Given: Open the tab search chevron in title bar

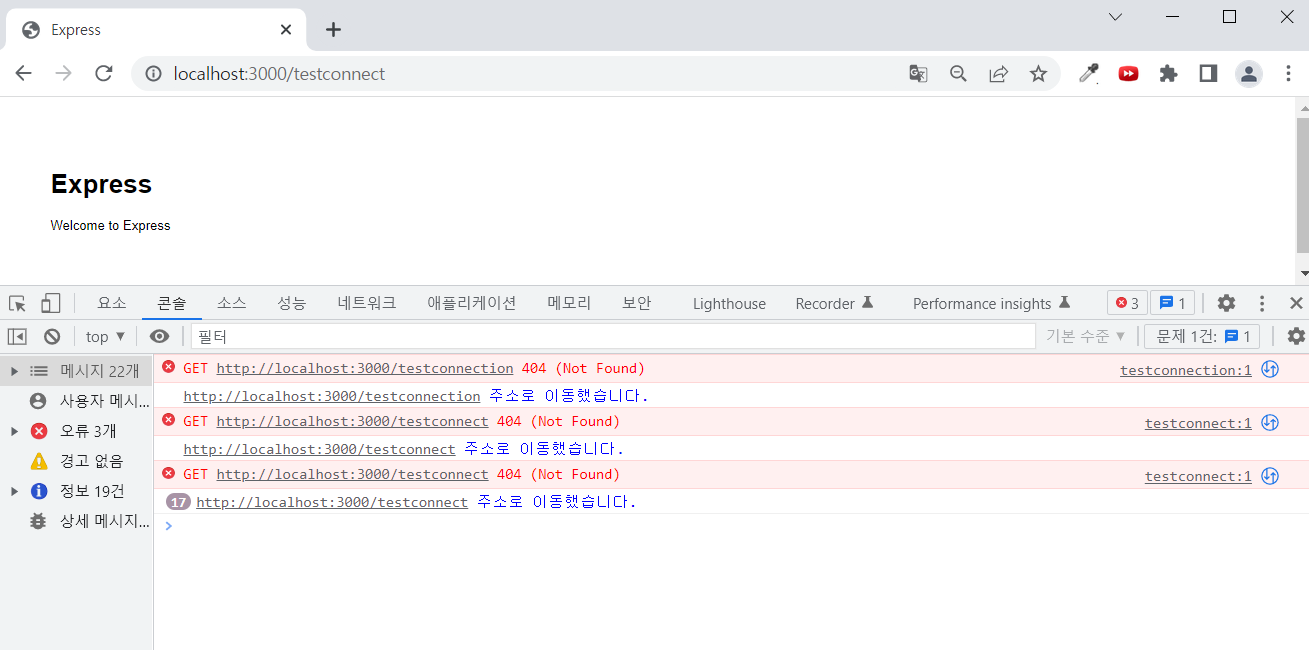Looking at the screenshot, I should pyautogui.click(x=1116, y=17).
